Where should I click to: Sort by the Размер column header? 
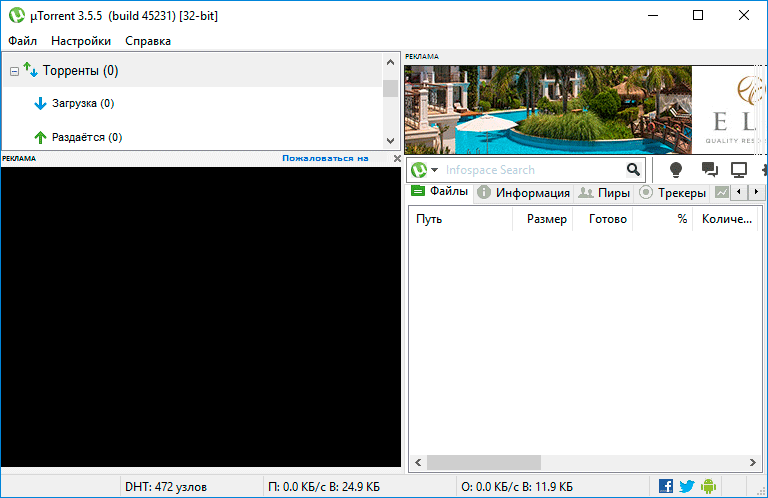point(543,219)
